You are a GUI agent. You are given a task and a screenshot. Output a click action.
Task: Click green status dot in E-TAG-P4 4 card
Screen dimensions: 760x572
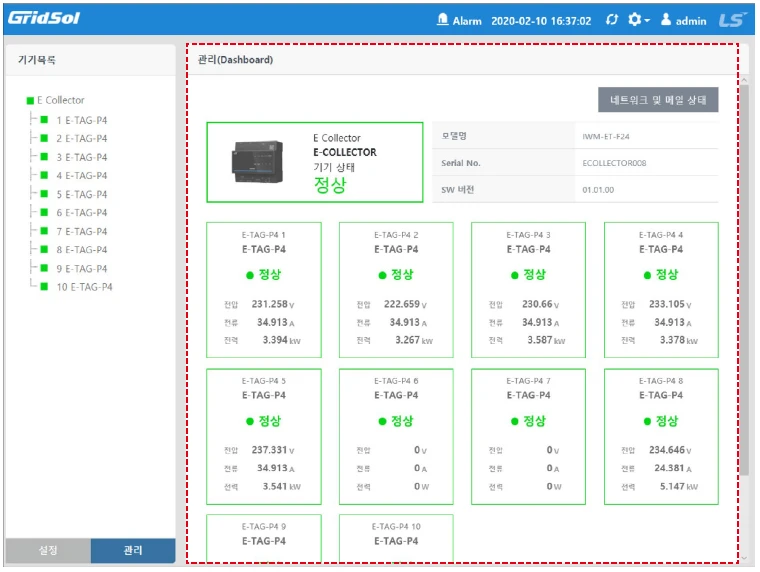coord(647,275)
